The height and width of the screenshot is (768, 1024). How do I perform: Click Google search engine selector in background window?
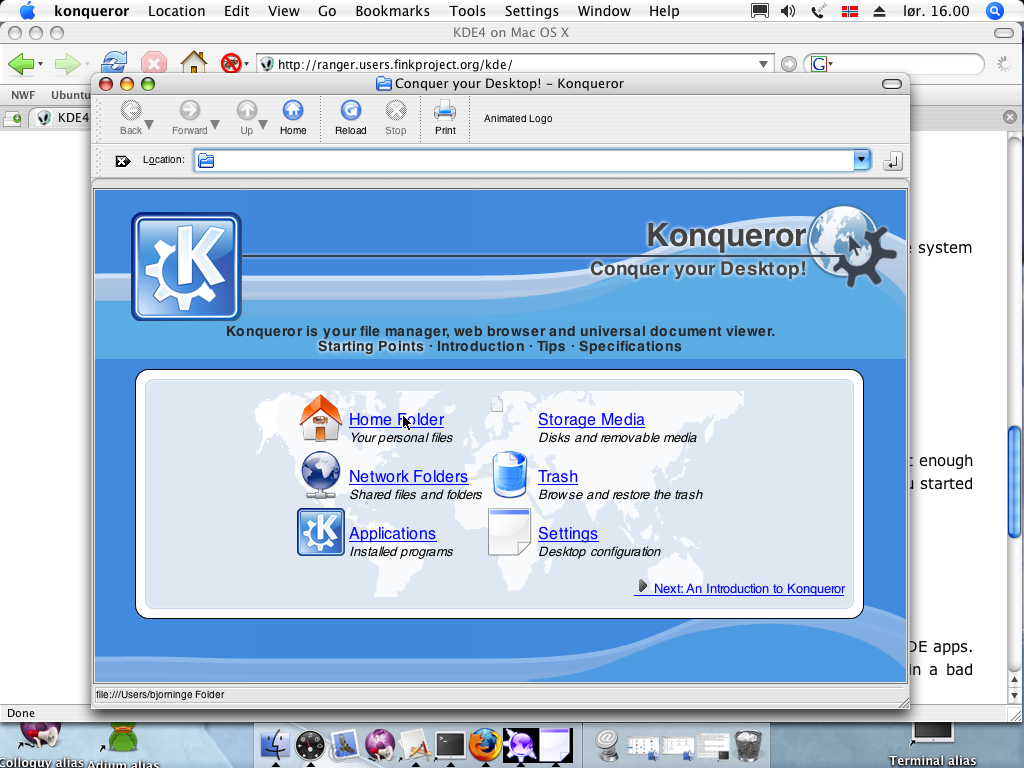point(822,63)
